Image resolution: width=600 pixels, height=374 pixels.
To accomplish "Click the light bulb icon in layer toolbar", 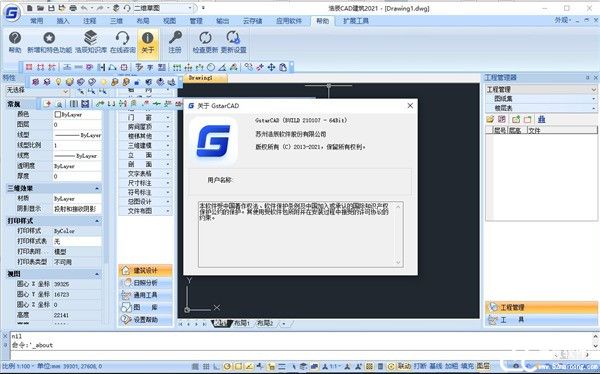I will (x=58, y=82).
